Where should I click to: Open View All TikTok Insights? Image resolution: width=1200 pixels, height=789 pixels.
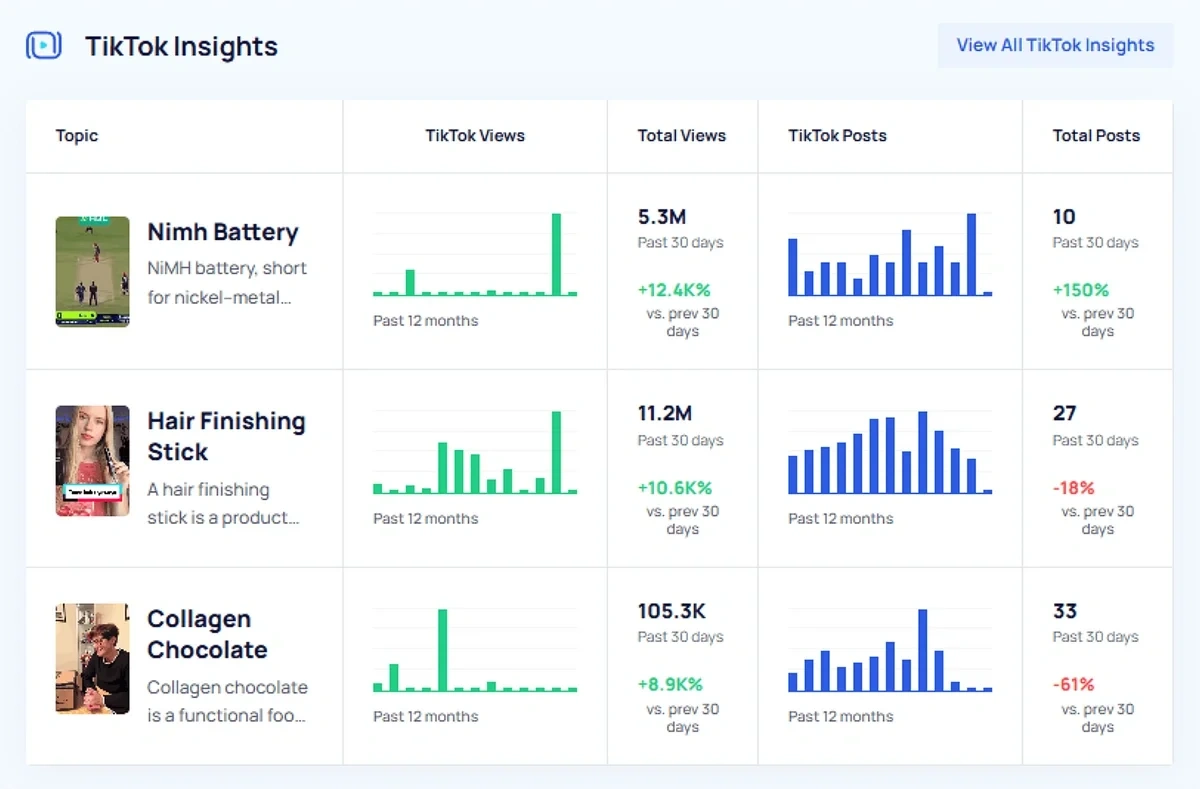[x=1054, y=45]
